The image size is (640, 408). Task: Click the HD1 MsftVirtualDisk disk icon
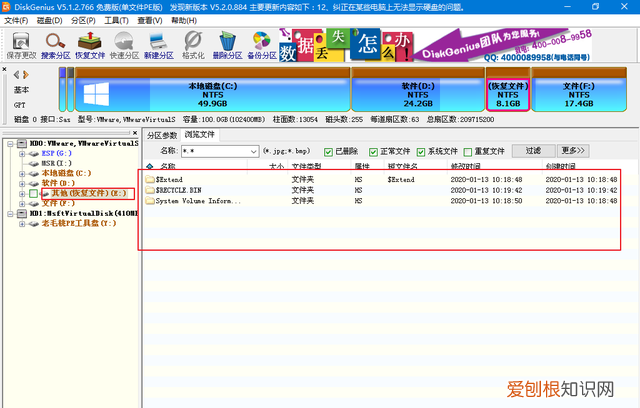click(x=22, y=213)
